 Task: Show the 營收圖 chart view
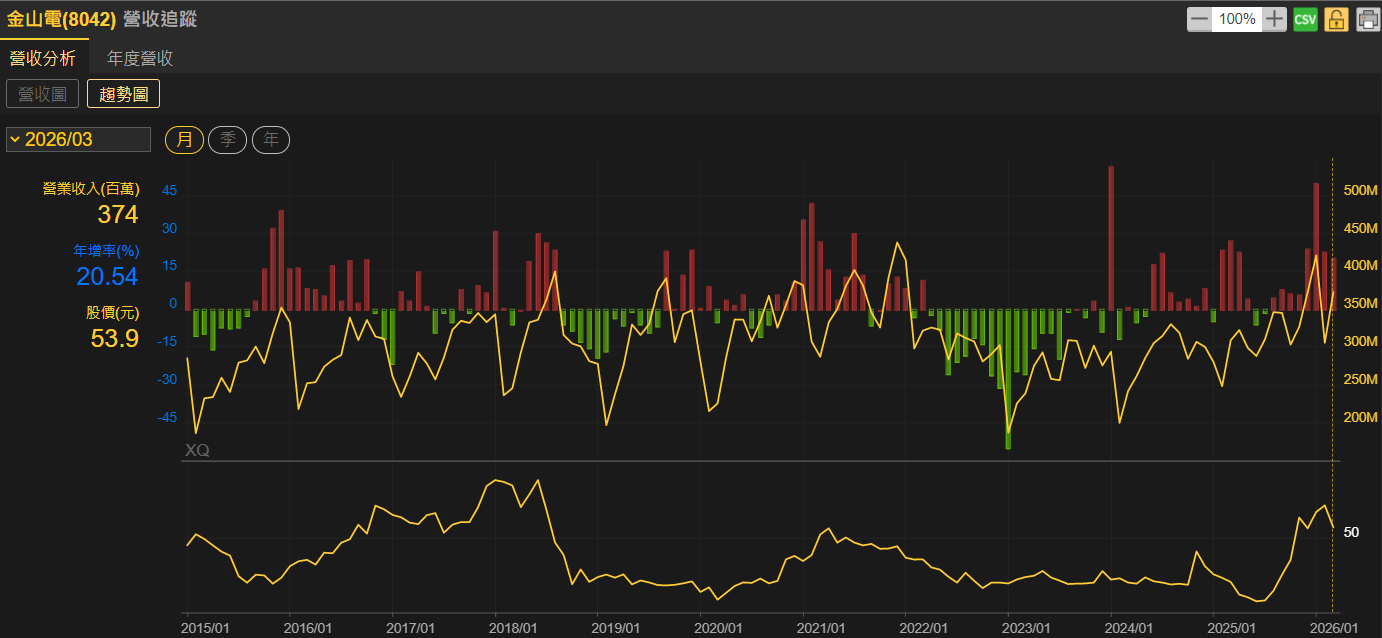point(42,94)
